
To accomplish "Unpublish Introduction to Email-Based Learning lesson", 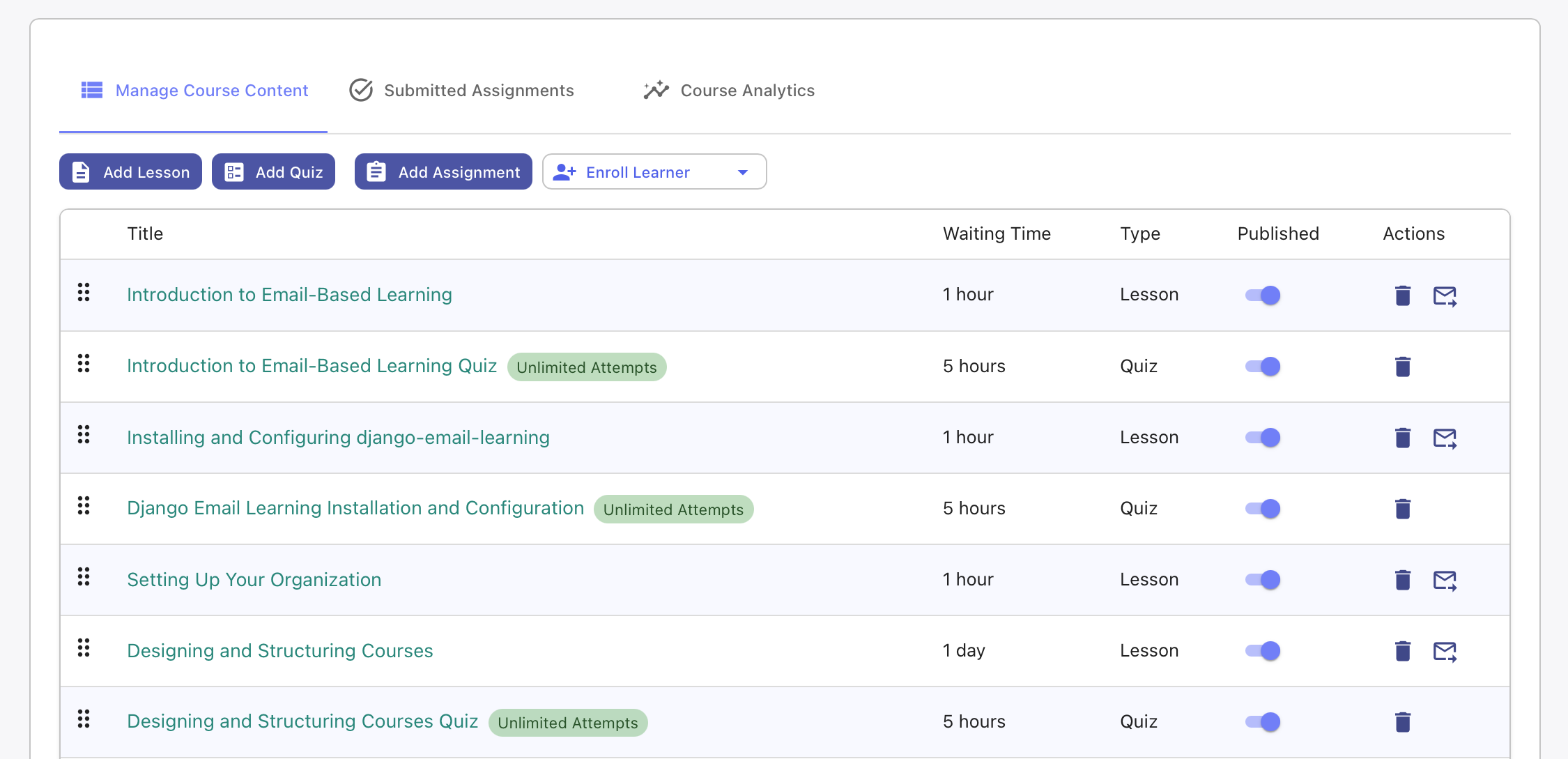I will point(1263,296).
